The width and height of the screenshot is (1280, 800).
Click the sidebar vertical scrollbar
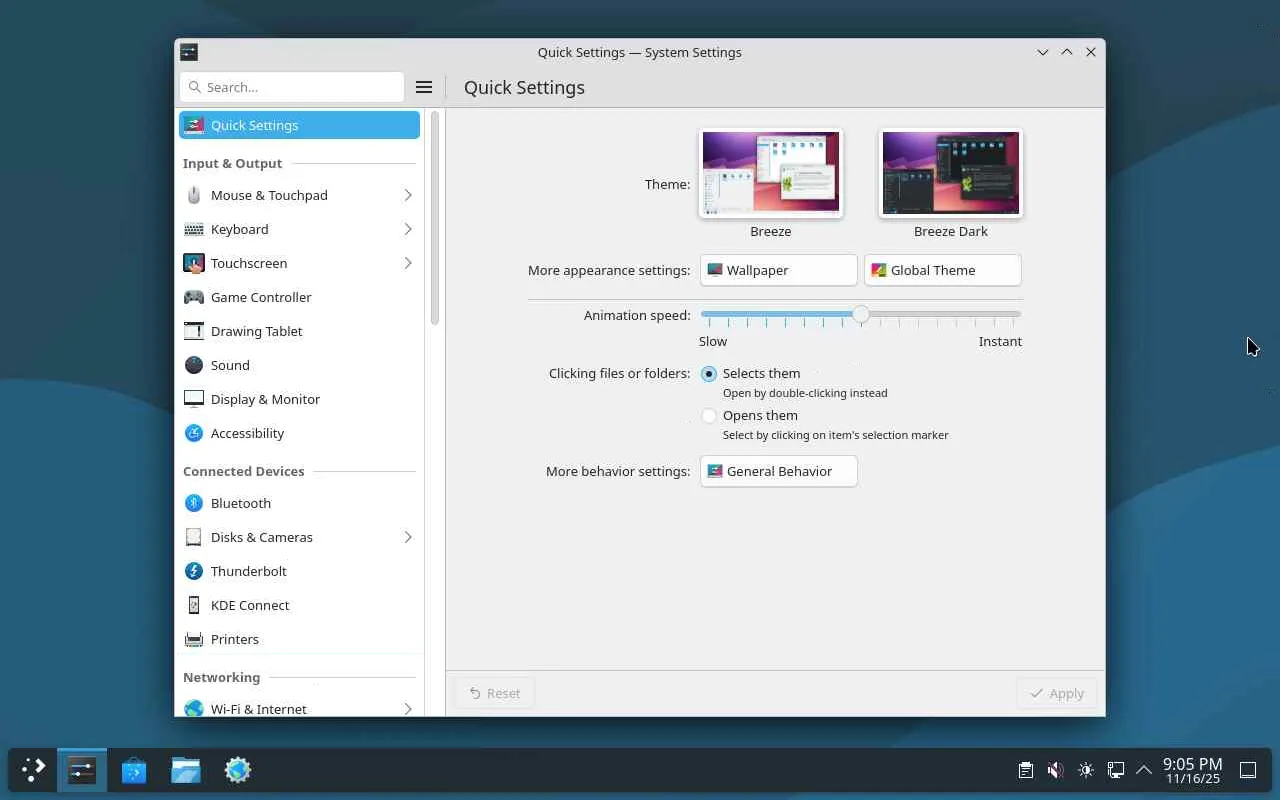[434, 218]
